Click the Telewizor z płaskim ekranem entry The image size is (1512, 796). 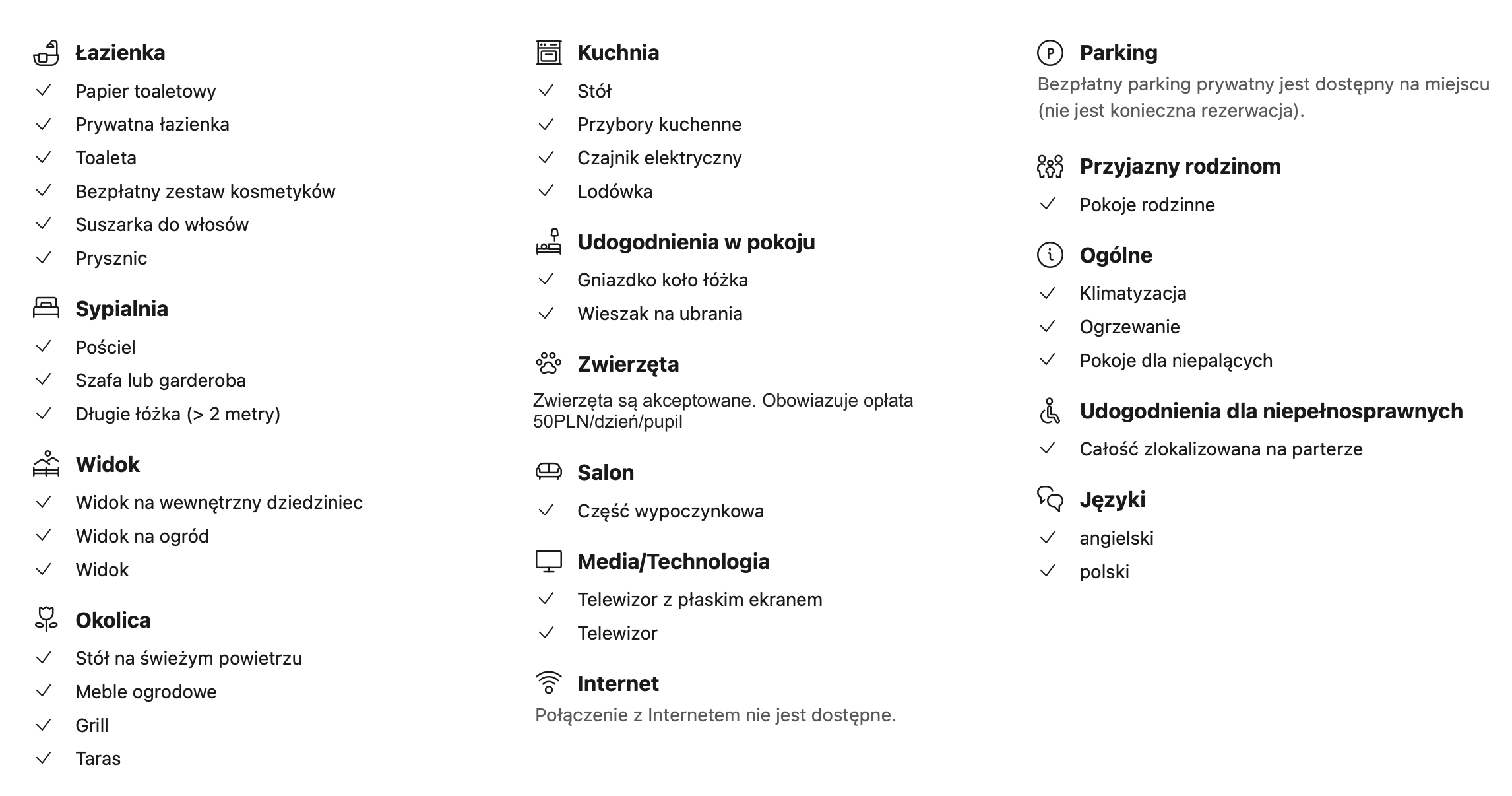click(x=700, y=599)
